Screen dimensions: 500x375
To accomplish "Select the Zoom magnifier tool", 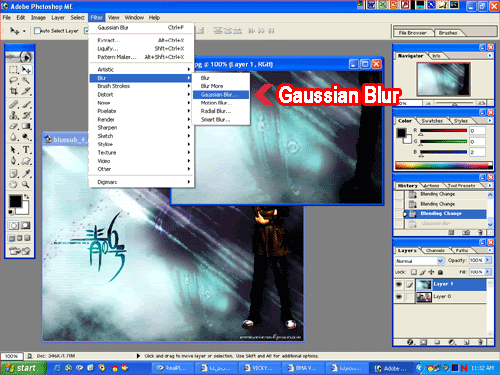I will [x=26, y=184].
